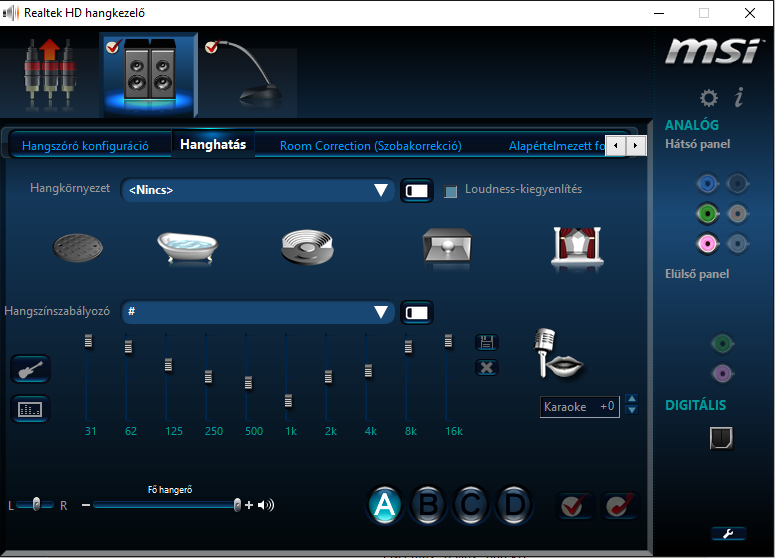Click the guitar equalizer preset button

coord(30,369)
